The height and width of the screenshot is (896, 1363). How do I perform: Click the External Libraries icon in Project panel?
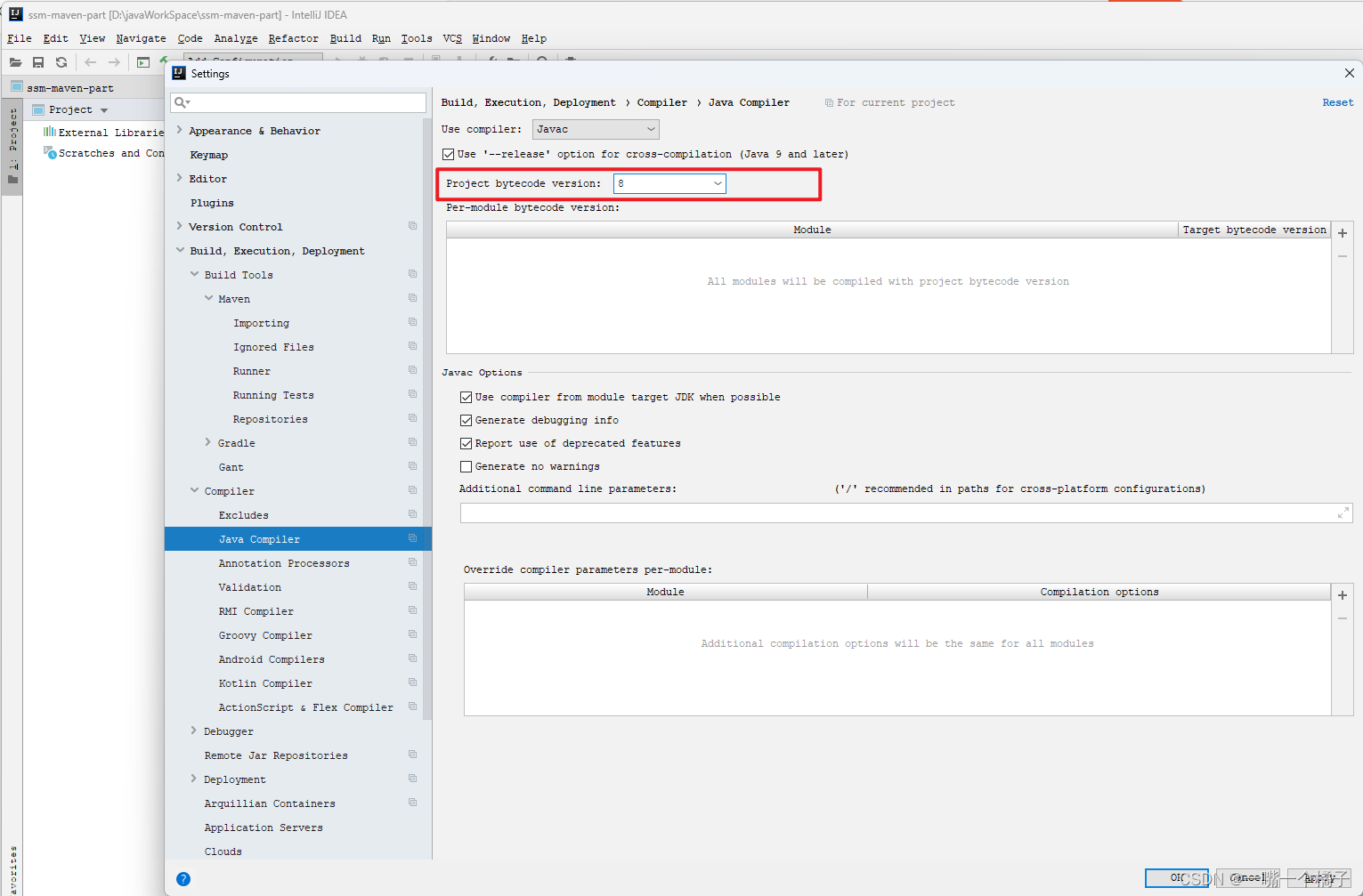[x=50, y=132]
